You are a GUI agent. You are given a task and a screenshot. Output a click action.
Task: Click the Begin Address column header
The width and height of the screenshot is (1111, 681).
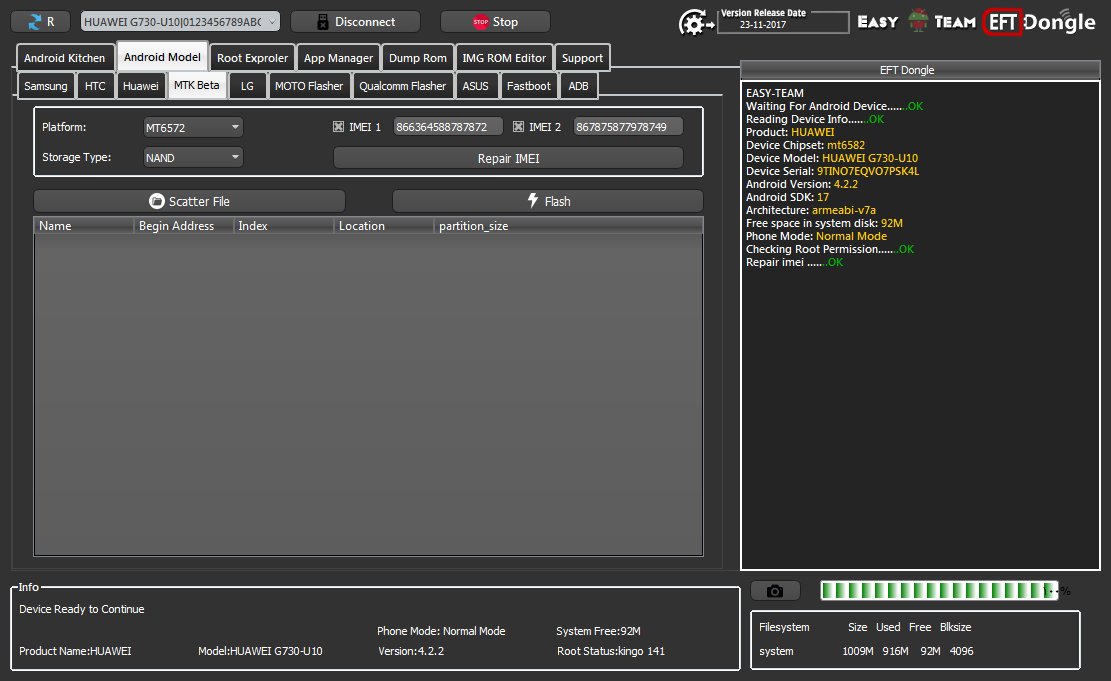coord(184,226)
